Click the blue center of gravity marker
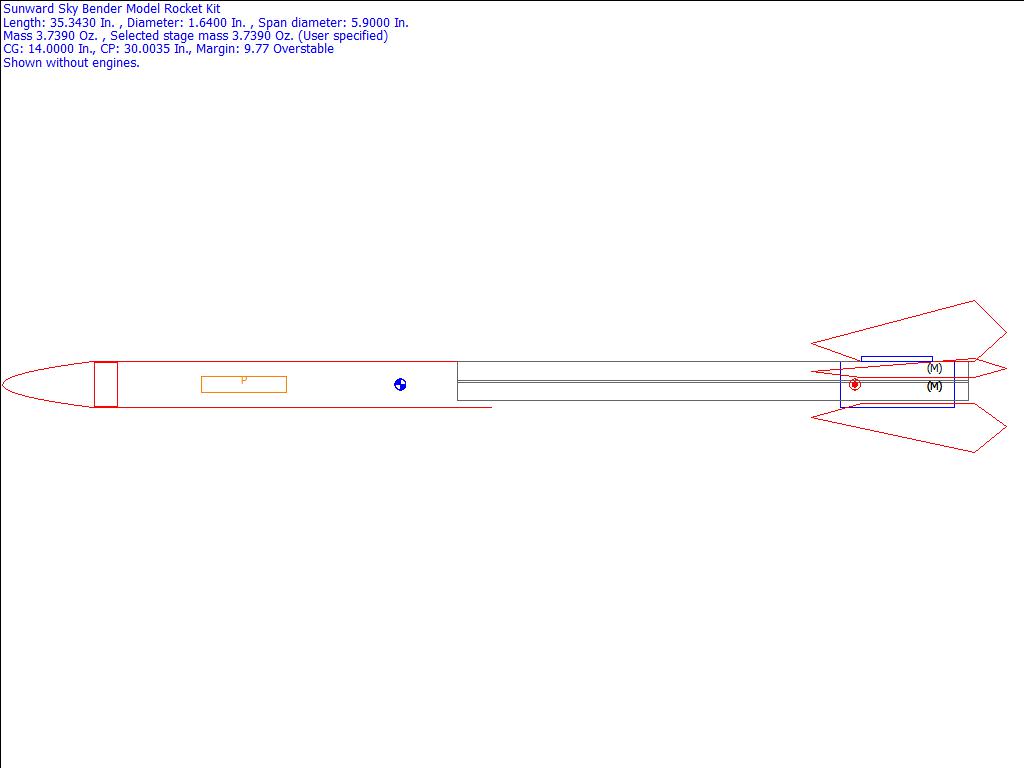Screen dimensions: 1024x768 400,384
